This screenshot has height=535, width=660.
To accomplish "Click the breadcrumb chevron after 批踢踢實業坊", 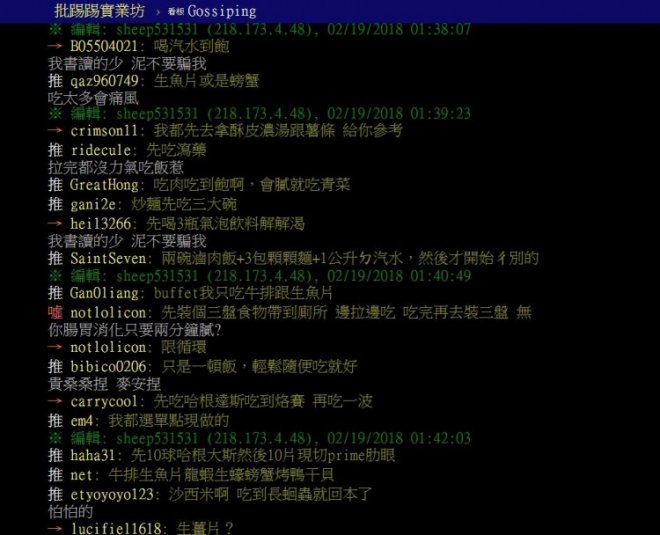I will [x=158, y=12].
